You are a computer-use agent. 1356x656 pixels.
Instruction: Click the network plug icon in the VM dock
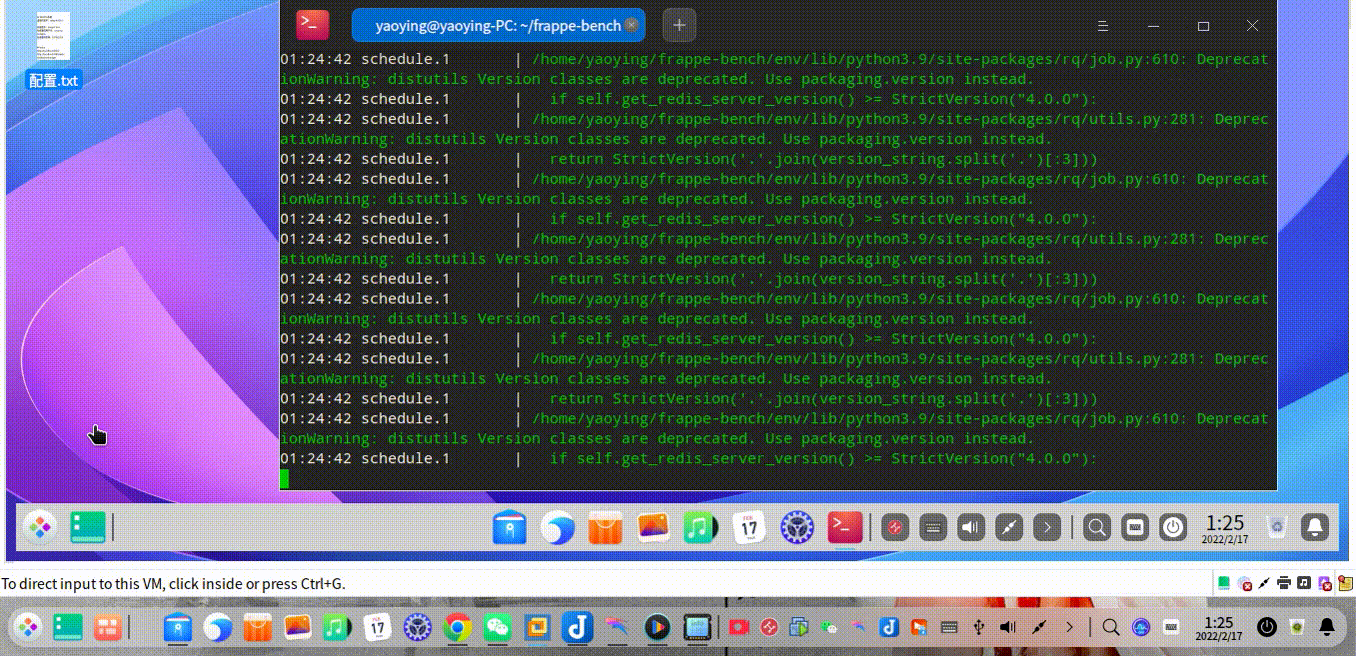(x=1009, y=527)
